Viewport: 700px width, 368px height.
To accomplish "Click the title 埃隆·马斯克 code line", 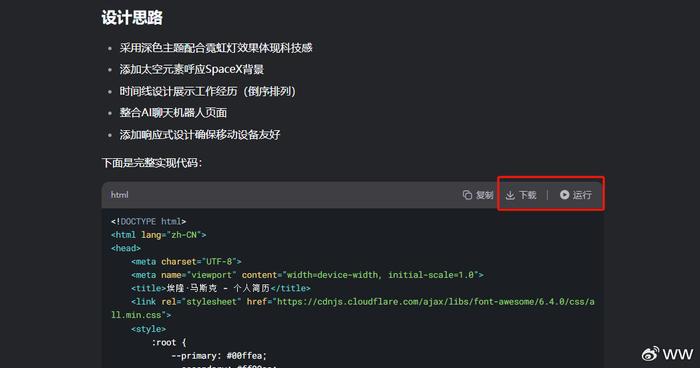I will [x=221, y=289].
